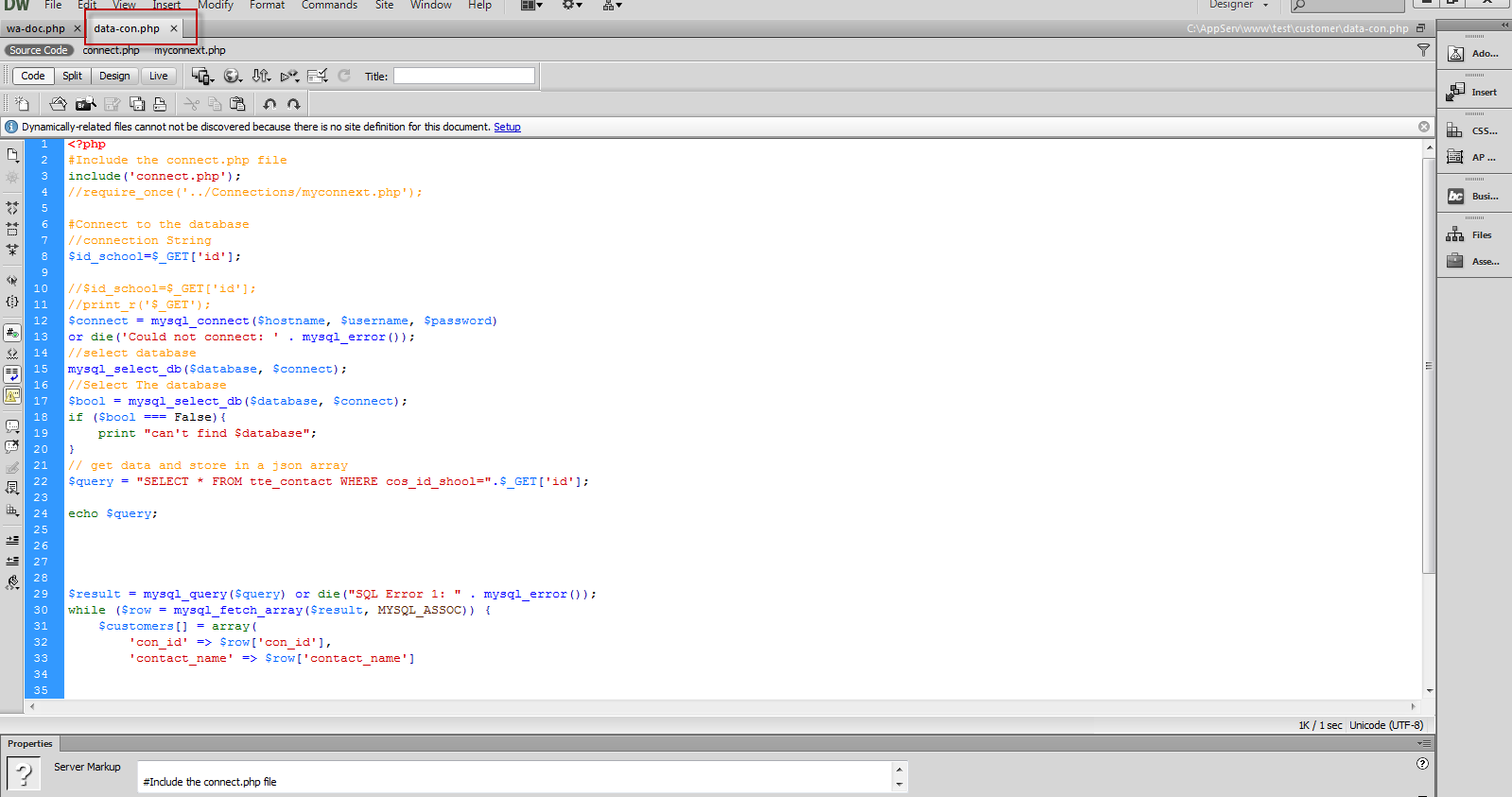Open the CSS Styles panel
This screenshot has width=1512, height=797.
[x=1473, y=130]
